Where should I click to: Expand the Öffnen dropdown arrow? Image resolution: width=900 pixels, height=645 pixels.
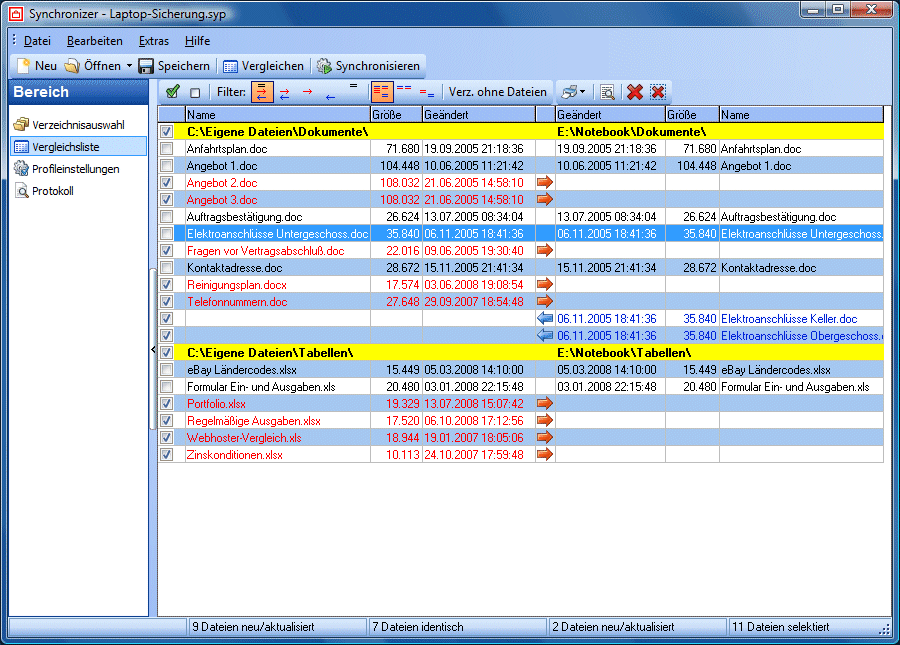(x=129, y=66)
